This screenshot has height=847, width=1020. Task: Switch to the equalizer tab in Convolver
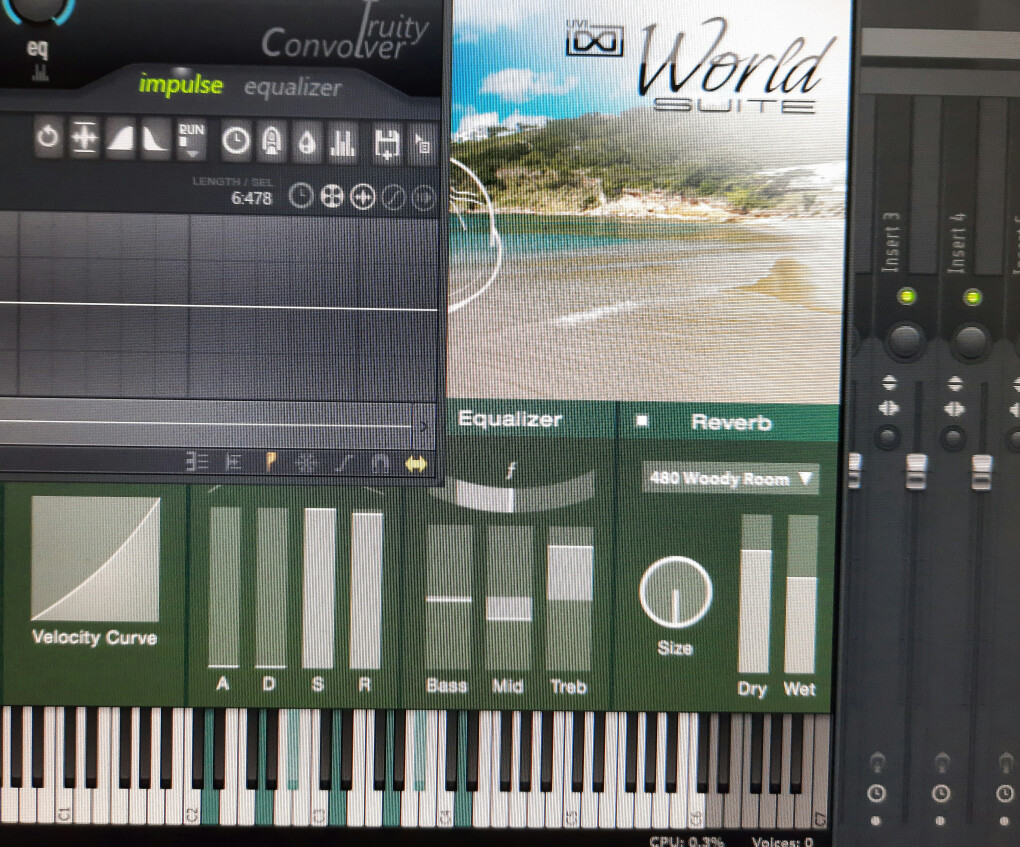[x=293, y=87]
